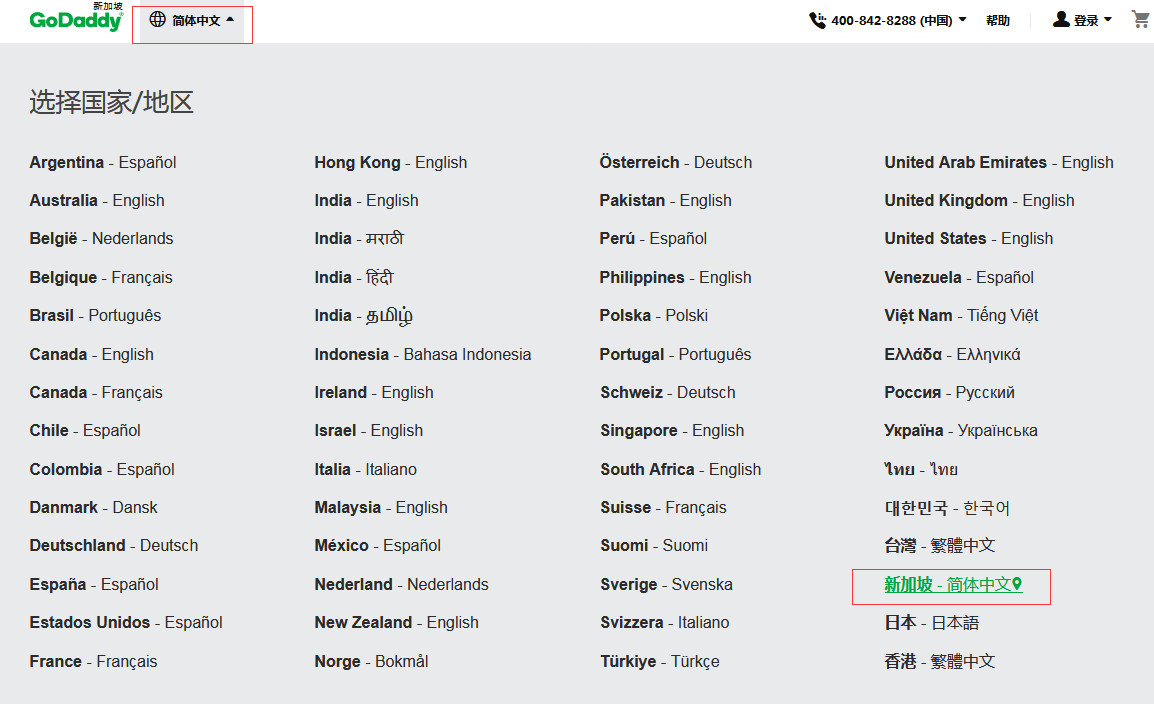Open the shopping cart
The image size is (1154, 704).
click(1140, 19)
